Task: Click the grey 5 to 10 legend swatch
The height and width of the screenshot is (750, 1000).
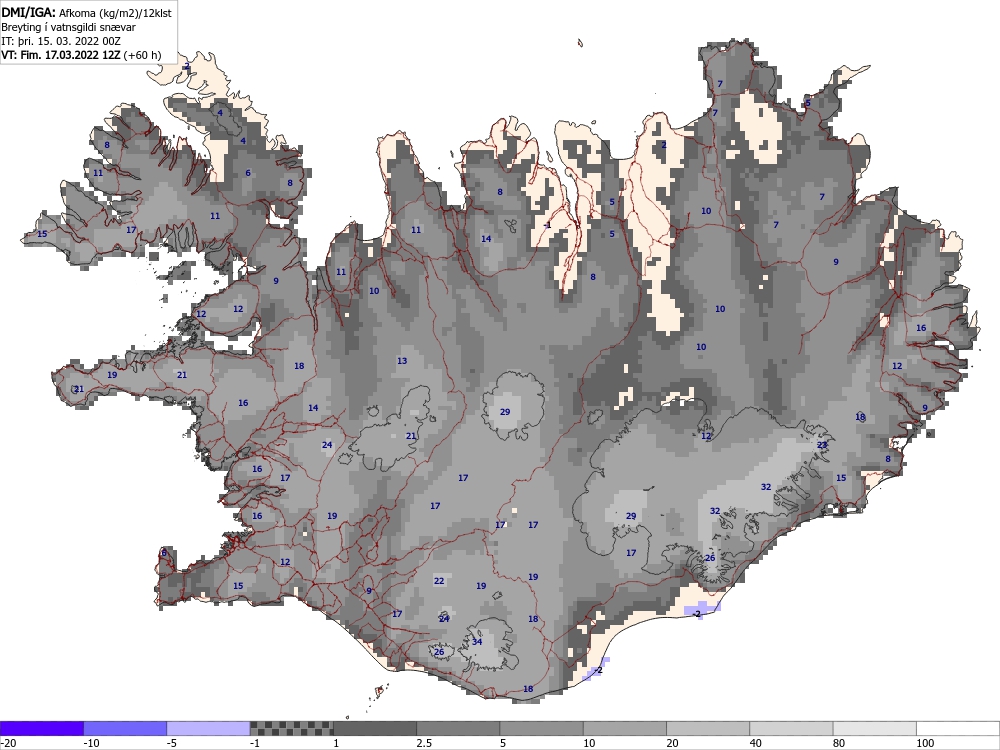Action: click(x=541, y=728)
